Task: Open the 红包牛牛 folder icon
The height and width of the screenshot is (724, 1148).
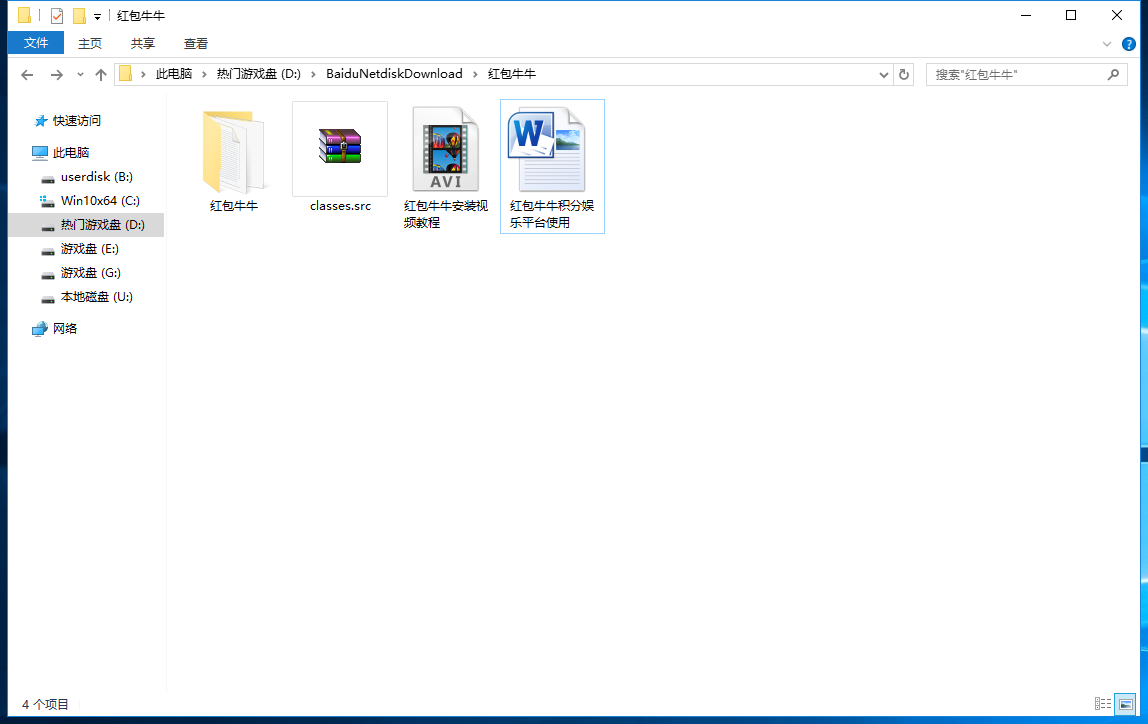Action: pos(233,152)
